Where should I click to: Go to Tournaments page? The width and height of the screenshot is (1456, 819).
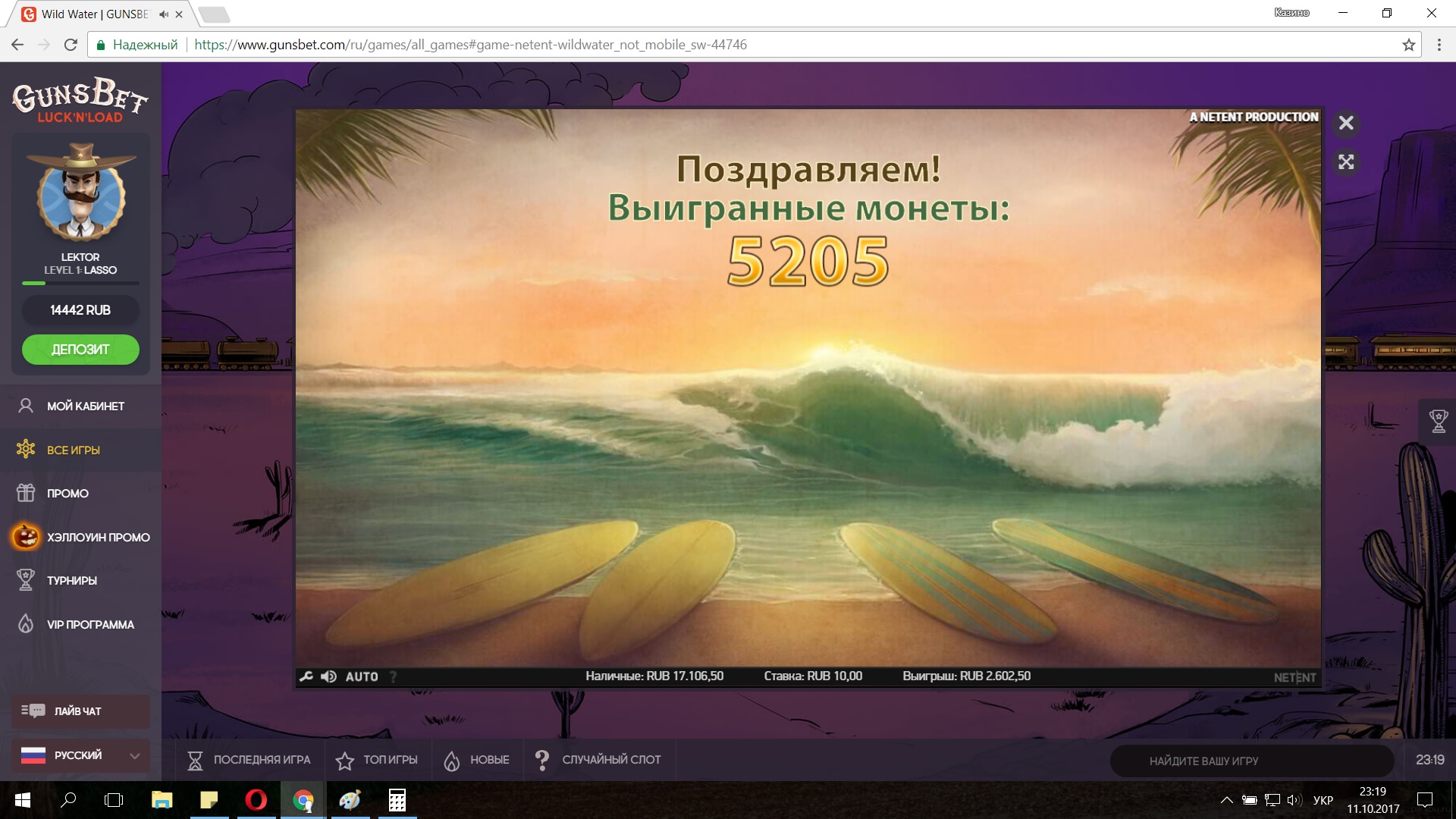71,581
